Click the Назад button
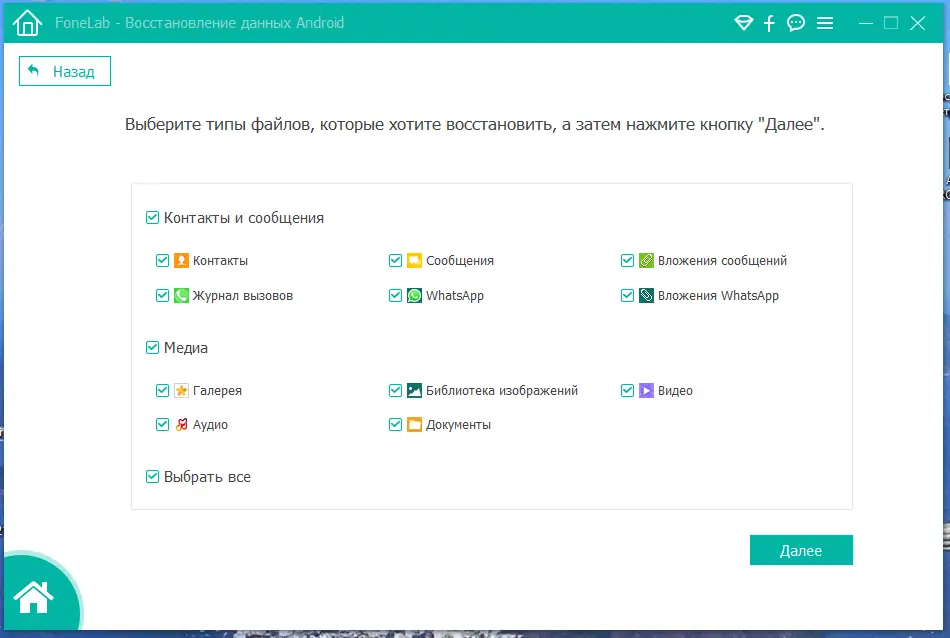 point(64,71)
